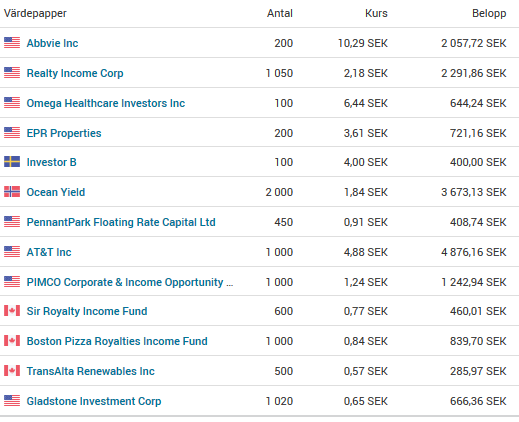This screenshot has width=519, height=422.
Task: Click the 2,18 SEK price for Realty Income
Action: [366, 73]
